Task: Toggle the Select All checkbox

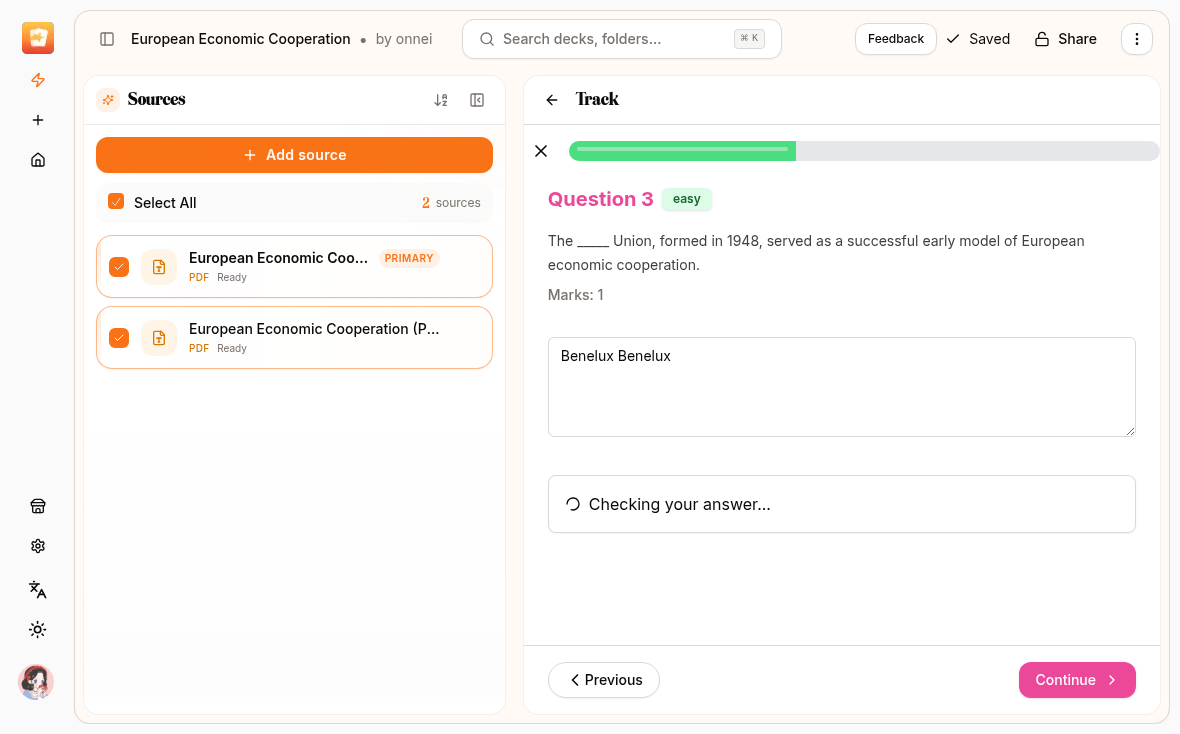Action: [x=116, y=202]
